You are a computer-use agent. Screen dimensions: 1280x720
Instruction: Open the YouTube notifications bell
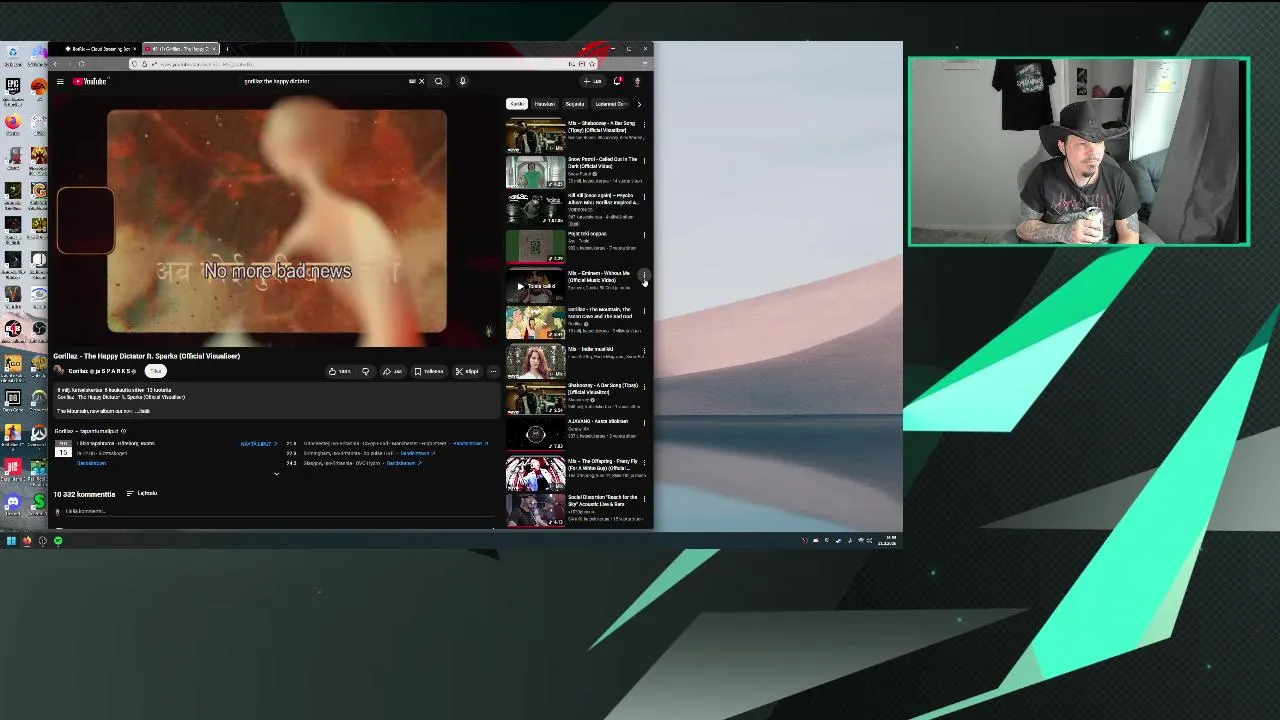click(617, 81)
